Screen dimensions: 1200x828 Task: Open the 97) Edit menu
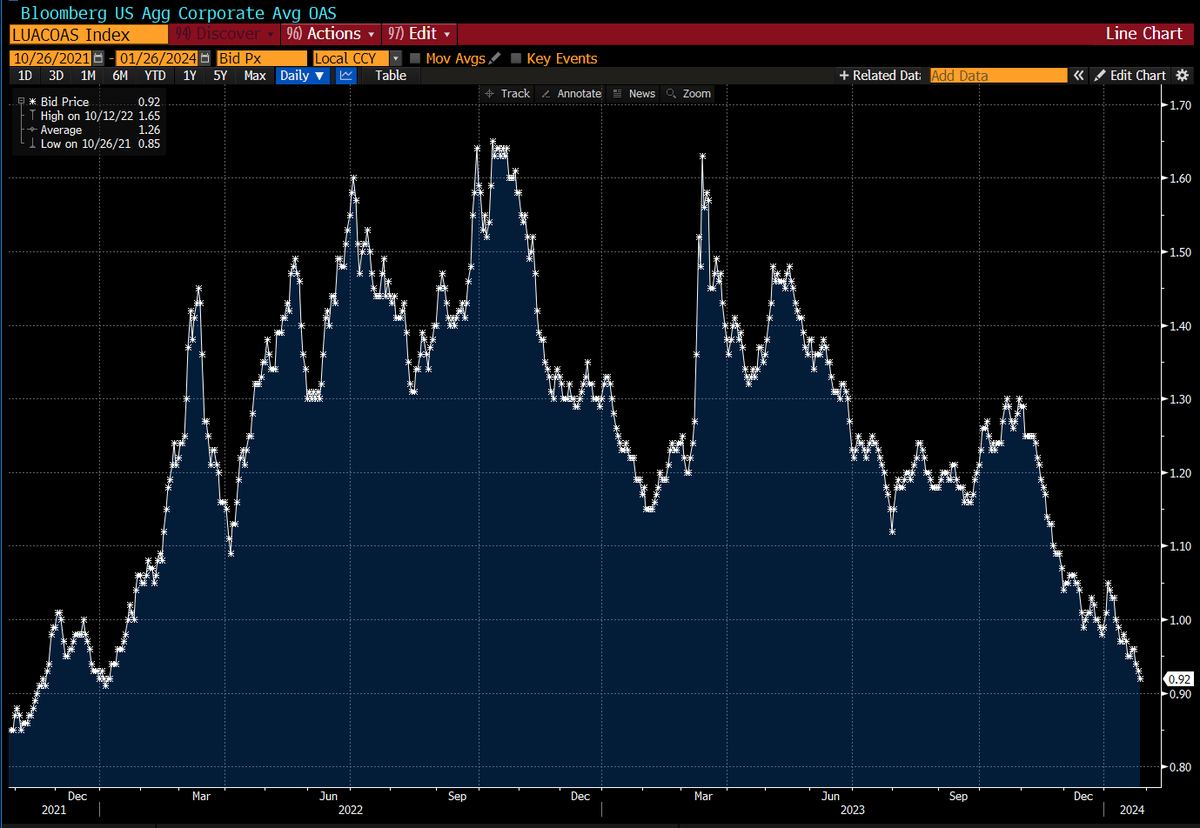point(419,33)
